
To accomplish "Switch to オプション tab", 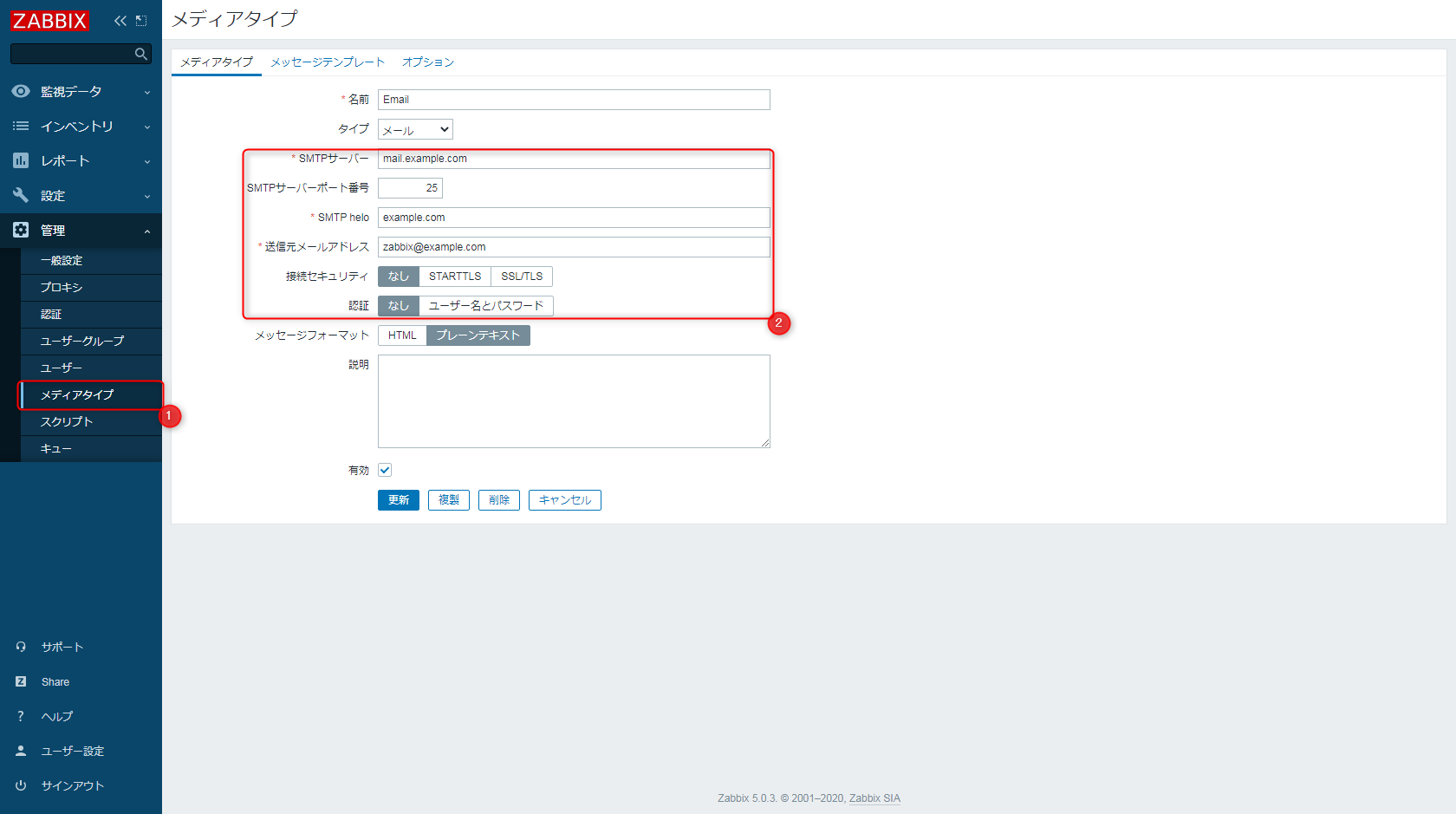I will click(x=428, y=62).
